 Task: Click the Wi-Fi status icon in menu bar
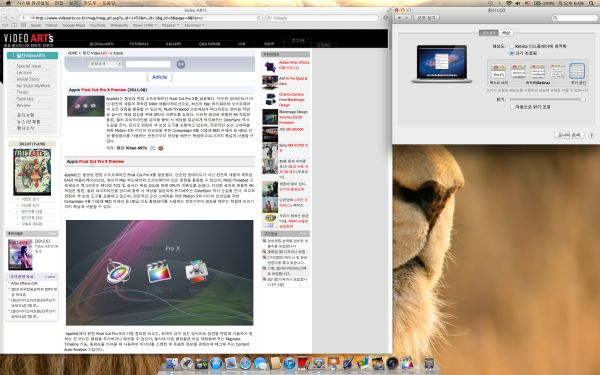pyautogui.click(x=509, y=3)
